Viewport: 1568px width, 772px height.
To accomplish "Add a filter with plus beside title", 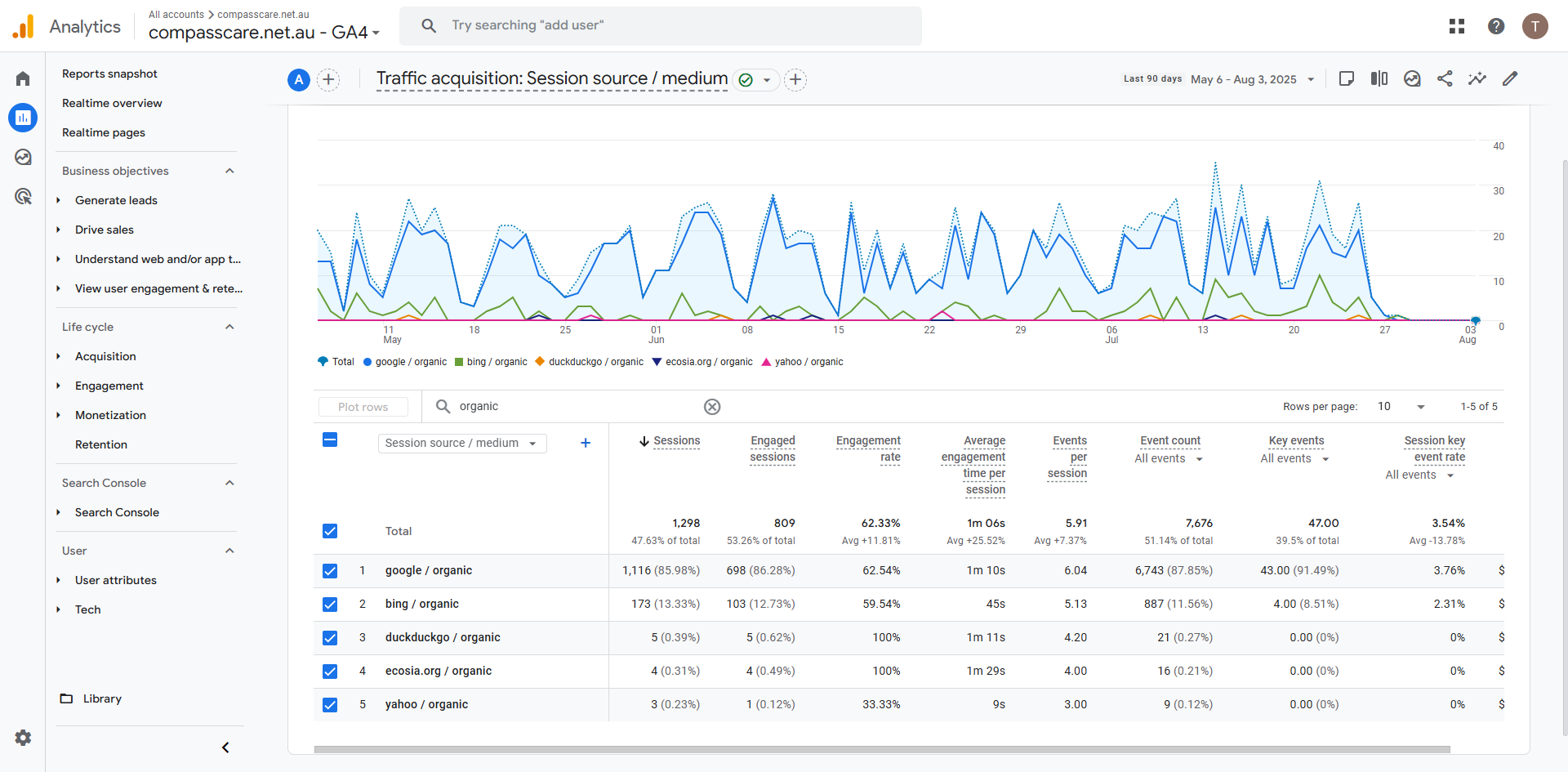I will 795,79.
